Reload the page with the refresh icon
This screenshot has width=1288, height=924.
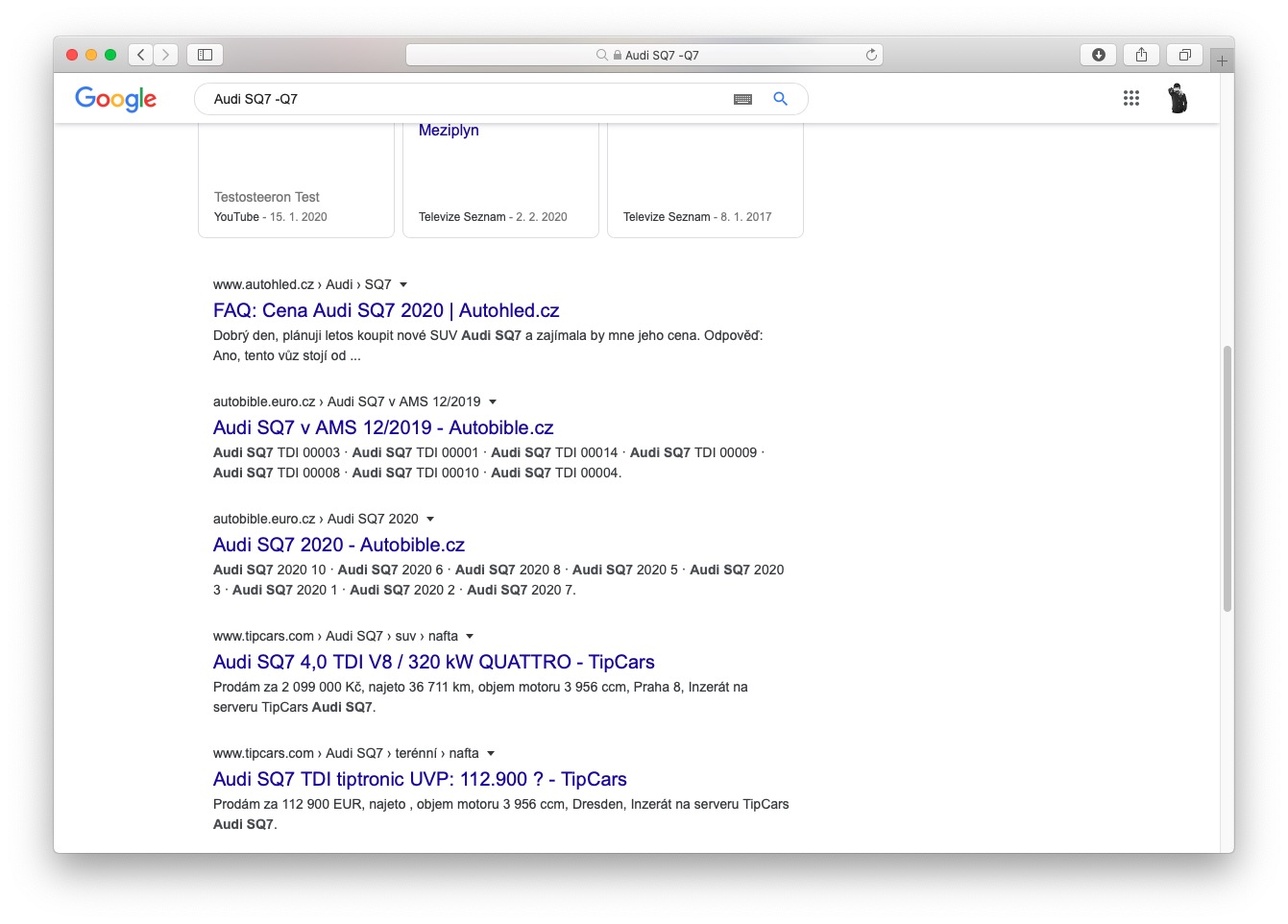coord(871,55)
